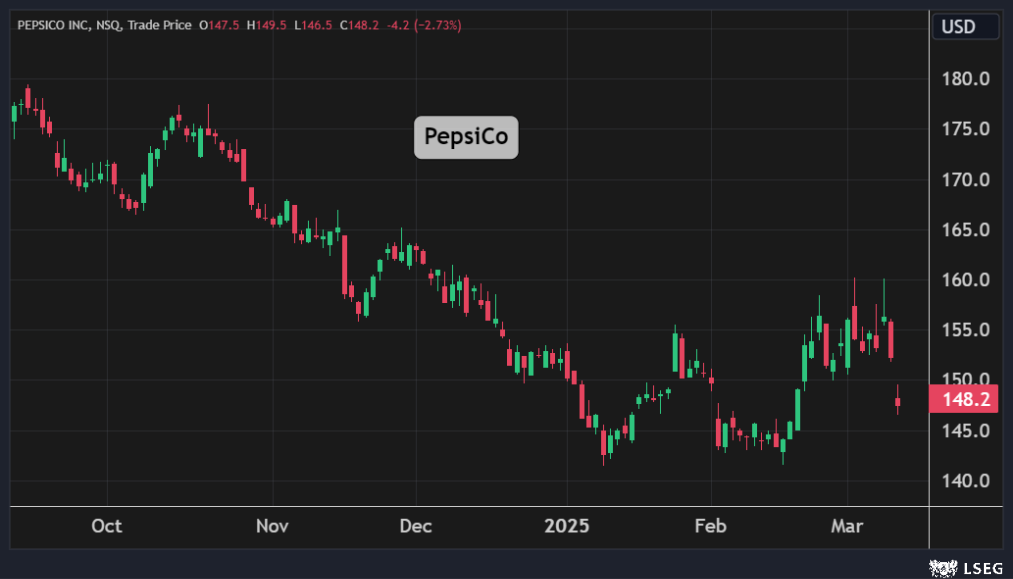1013x579 pixels.
Task: Select the Feb time axis label
Action: tap(710, 526)
